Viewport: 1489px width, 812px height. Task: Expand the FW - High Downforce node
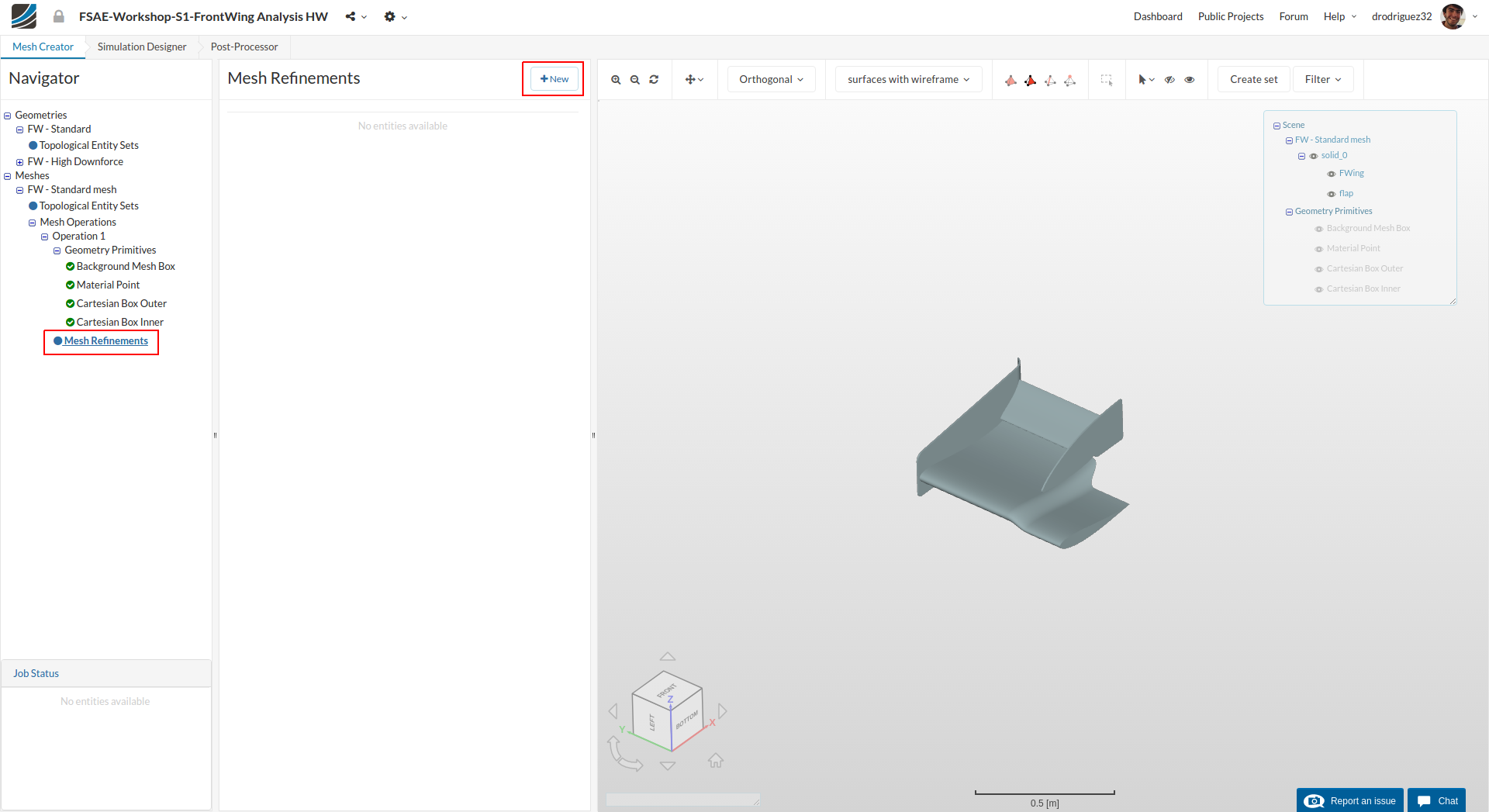(19, 162)
